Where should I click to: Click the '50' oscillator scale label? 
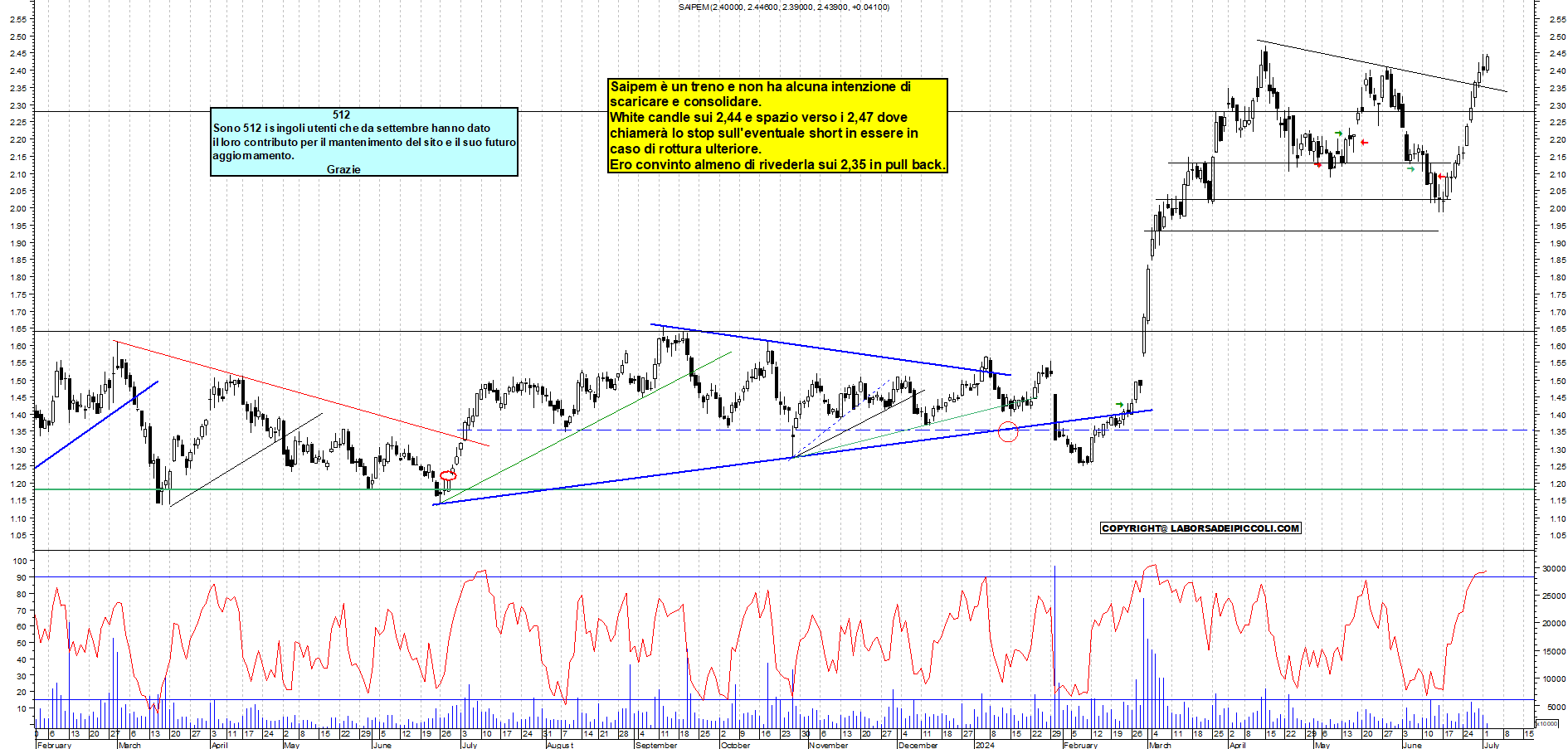pyautogui.click(x=22, y=644)
